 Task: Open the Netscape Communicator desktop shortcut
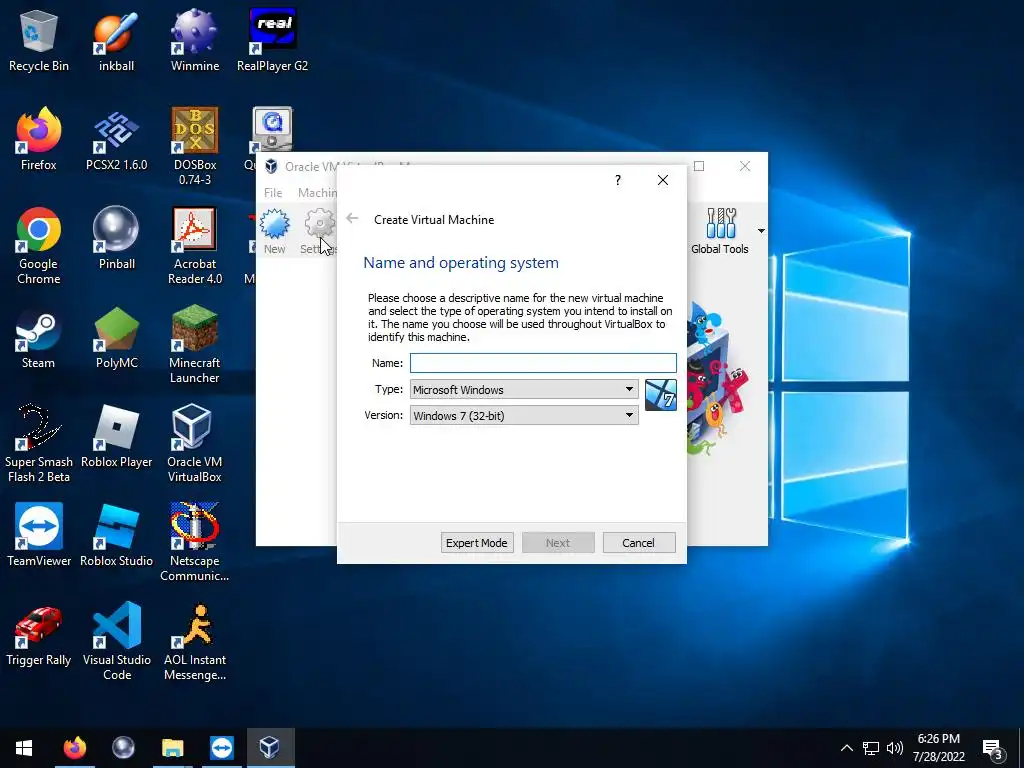tap(195, 543)
